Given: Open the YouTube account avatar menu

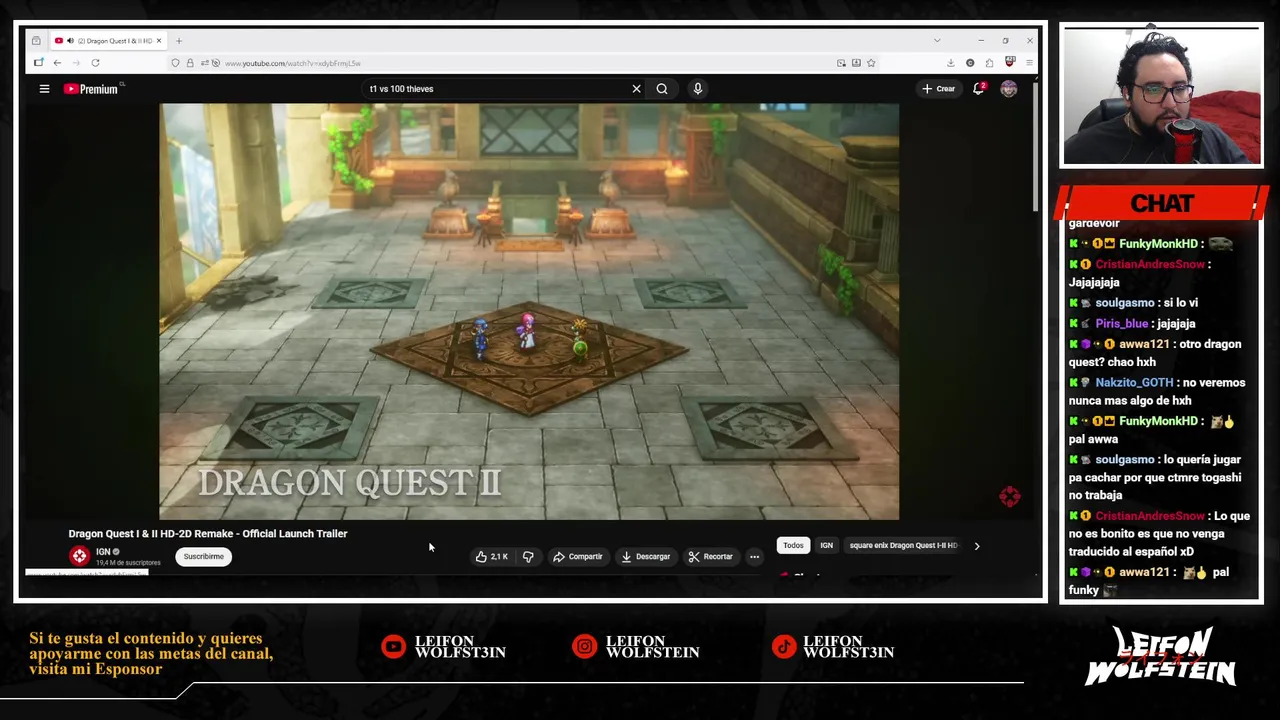Looking at the screenshot, I should 1009,89.
